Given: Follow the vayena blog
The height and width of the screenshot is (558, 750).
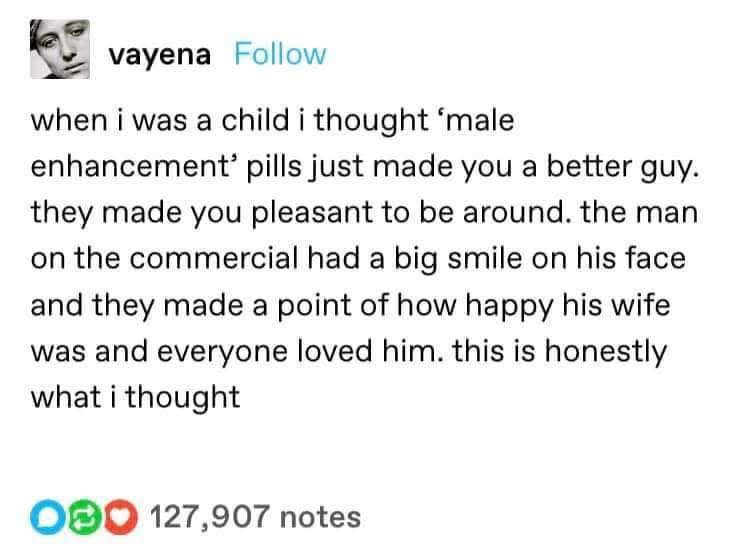Looking at the screenshot, I should click(x=280, y=54).
